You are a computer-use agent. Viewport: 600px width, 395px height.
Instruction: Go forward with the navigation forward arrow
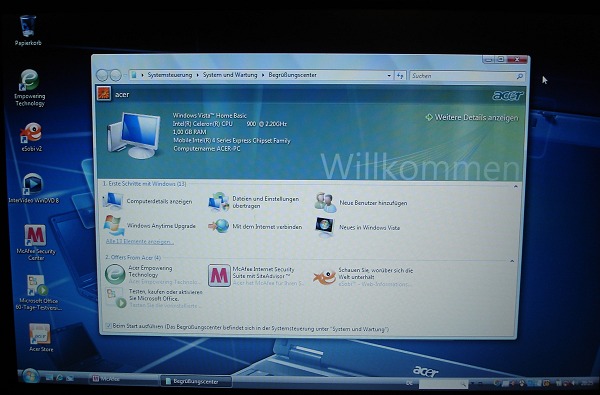click(116, 75)
